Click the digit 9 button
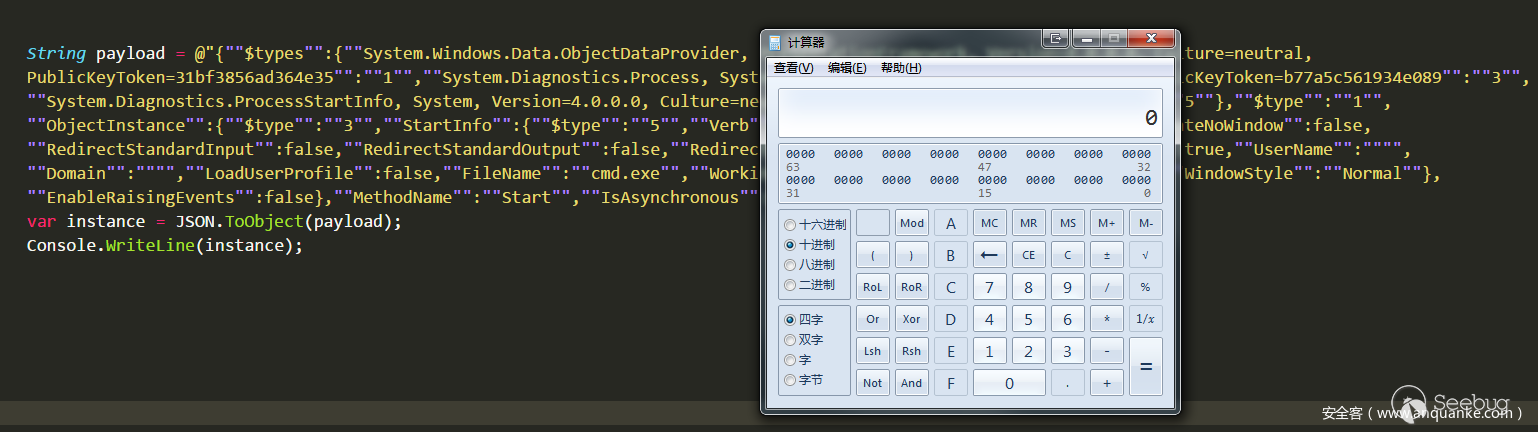 (x=1067, y=287)
